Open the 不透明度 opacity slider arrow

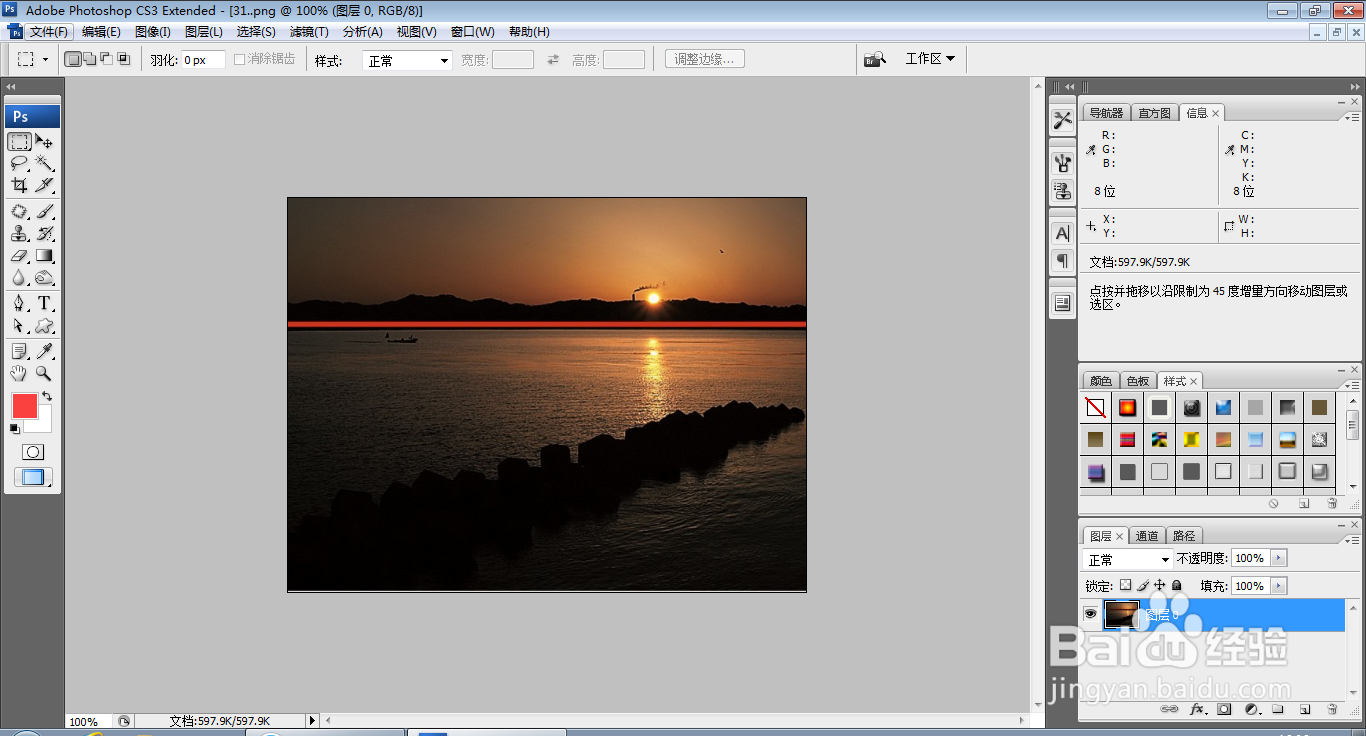[1279, 558]
